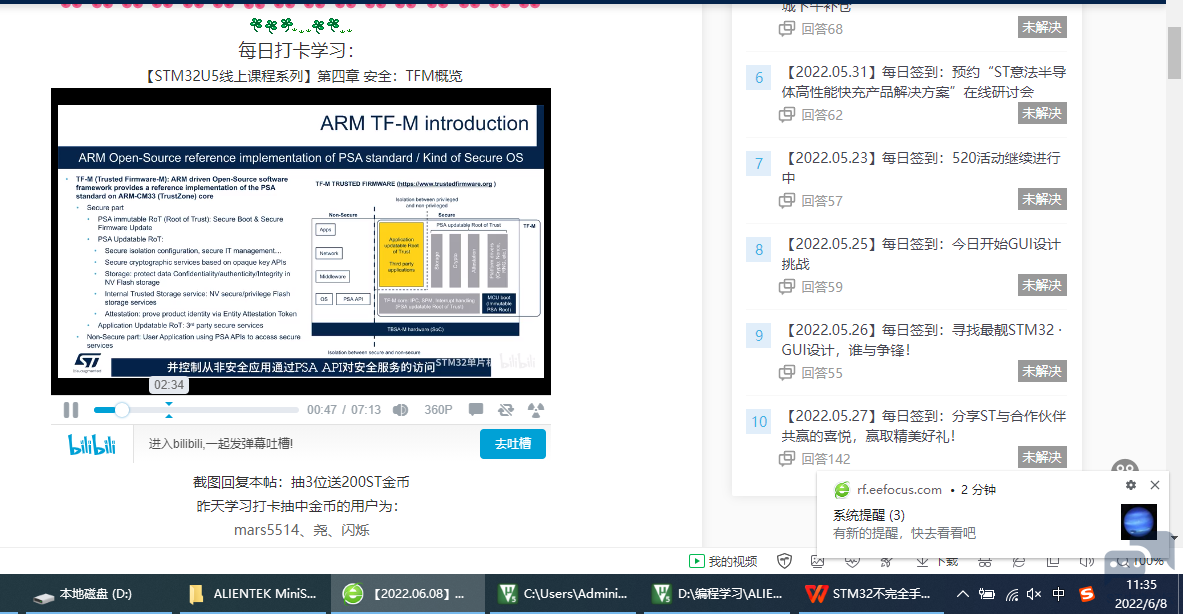The height and width of the screenshot is (614, 1183).
Task: Click 未解决 badge on thread 7
Action: coord(1042,199)
